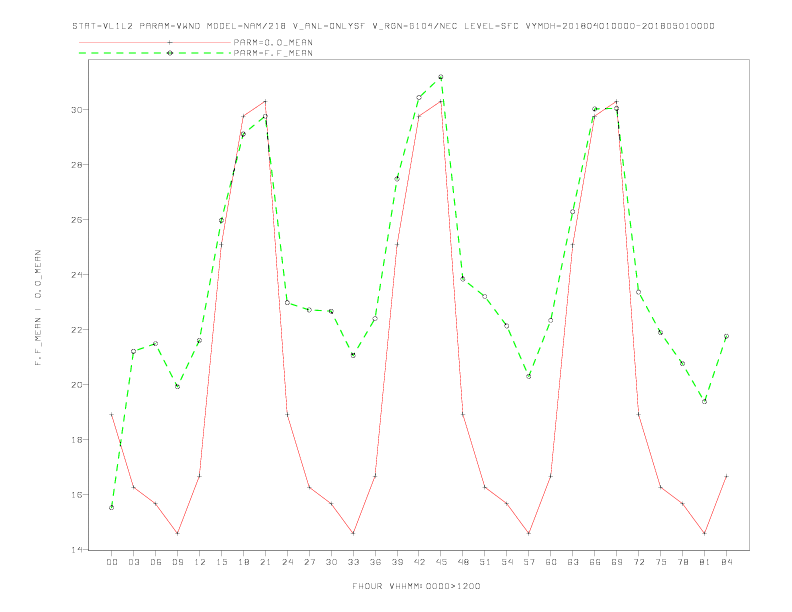The height and width of the screenshot is (612, 792).
Task: Click x-axis forecast hour label 54
Action: coord(507,562)
